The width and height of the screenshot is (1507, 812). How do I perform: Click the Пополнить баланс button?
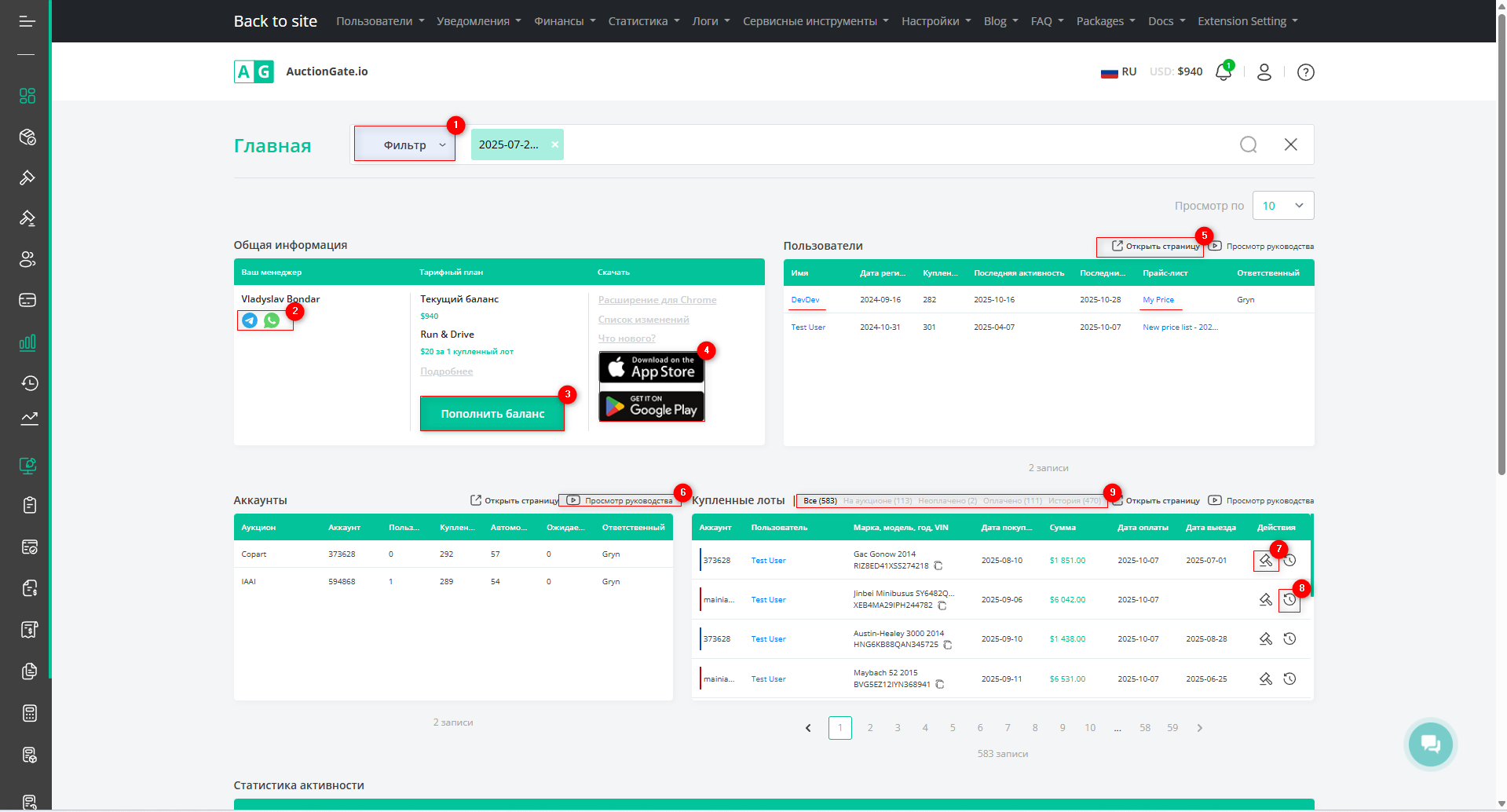492,414
